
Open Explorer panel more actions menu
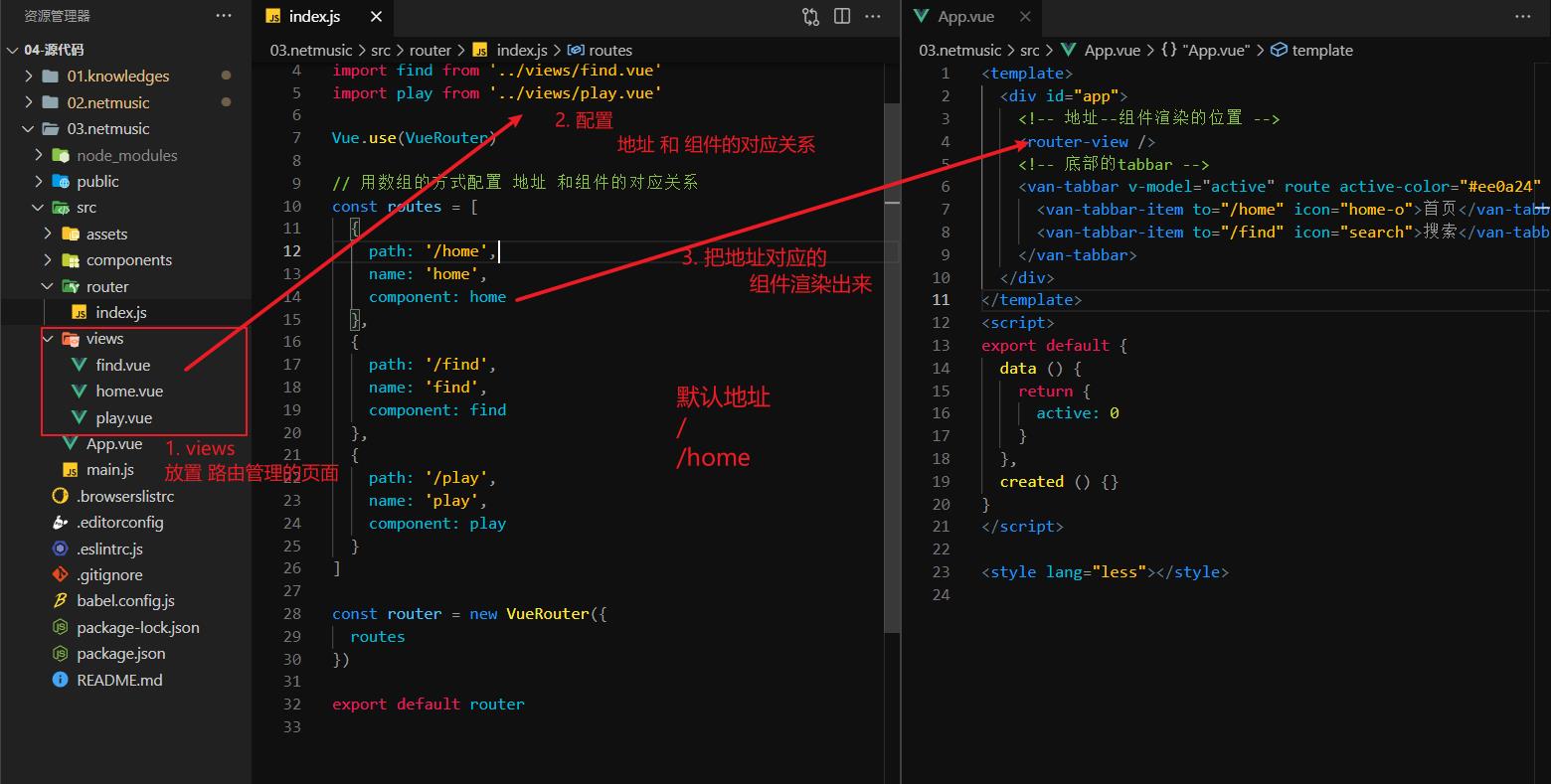pyautogui.click(x=224, y=16)
